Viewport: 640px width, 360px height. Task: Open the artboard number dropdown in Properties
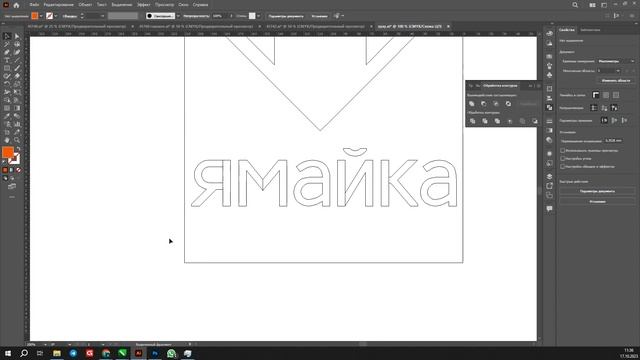pyautogui.click(x=609, y=71)
